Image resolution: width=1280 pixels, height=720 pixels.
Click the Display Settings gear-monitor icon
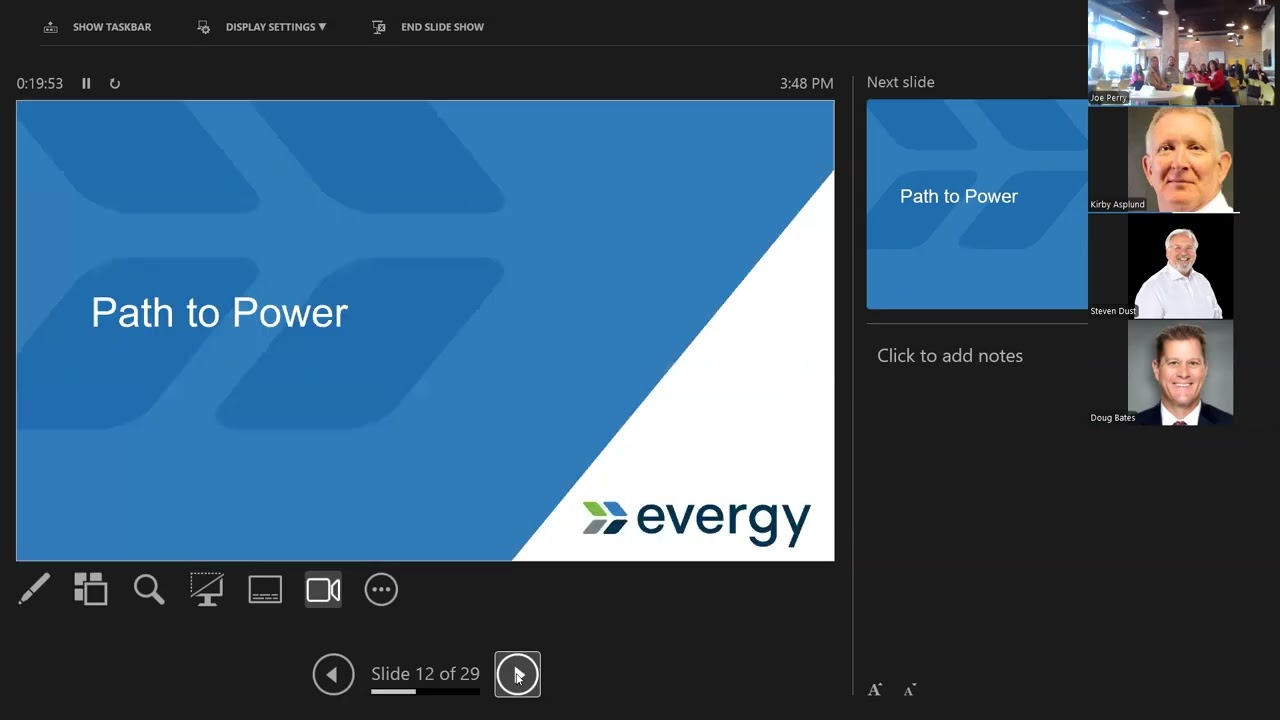(204, 27)
